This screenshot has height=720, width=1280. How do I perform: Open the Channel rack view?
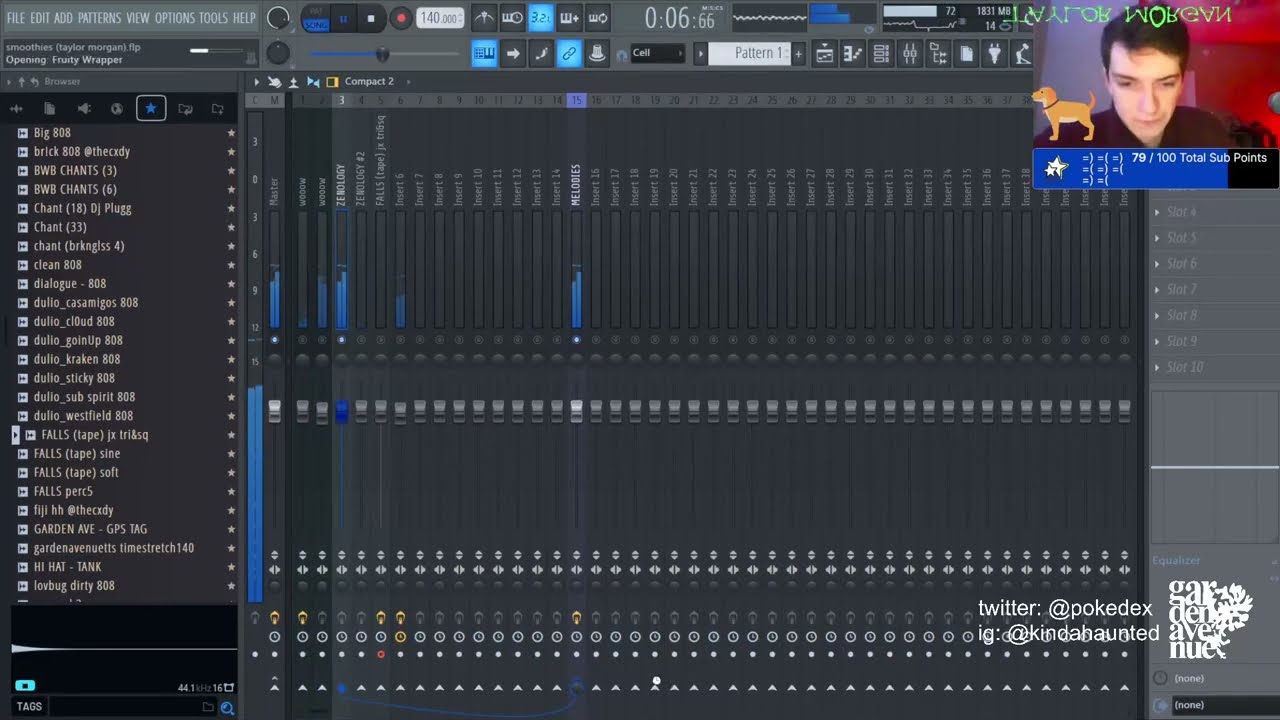881,54
